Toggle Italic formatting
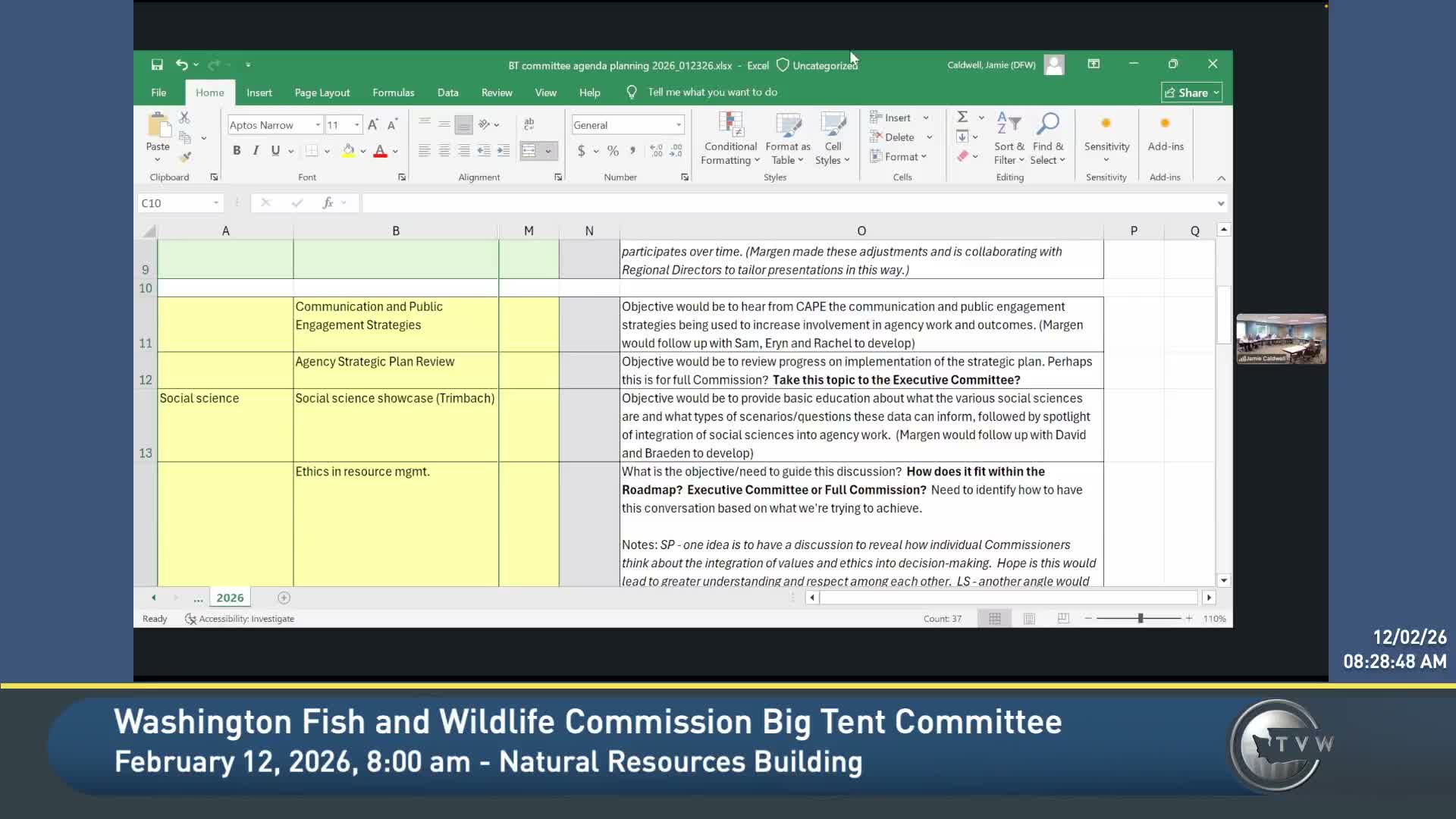 coord(256,151)
